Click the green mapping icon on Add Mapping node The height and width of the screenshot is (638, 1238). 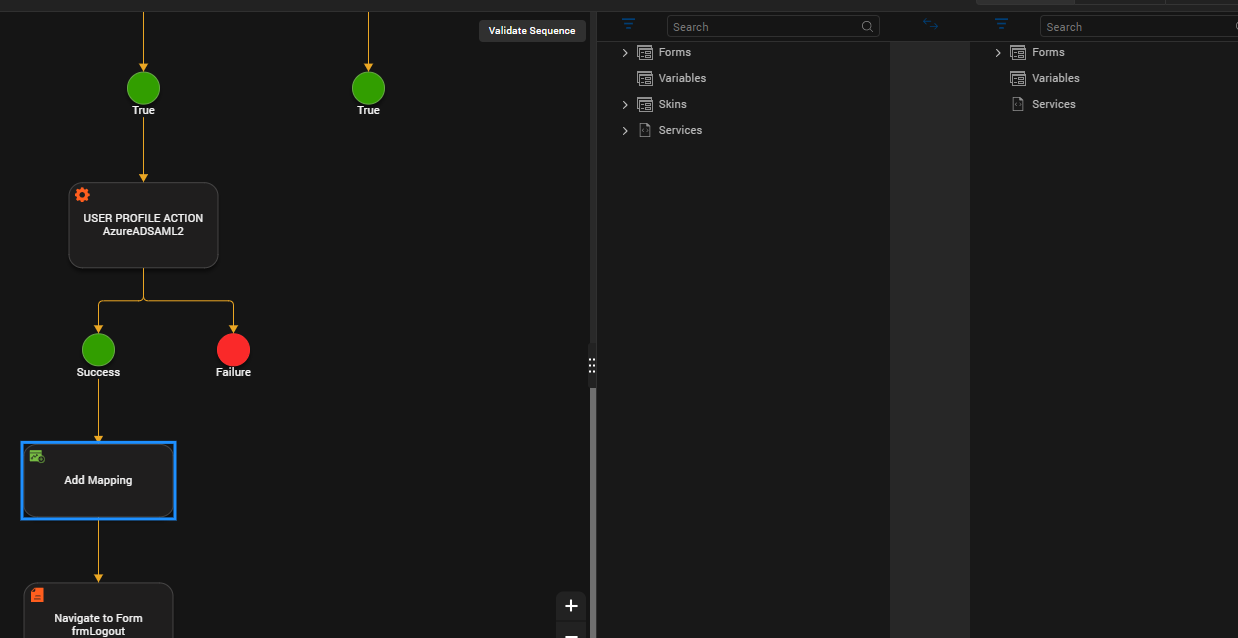(37, 456)
